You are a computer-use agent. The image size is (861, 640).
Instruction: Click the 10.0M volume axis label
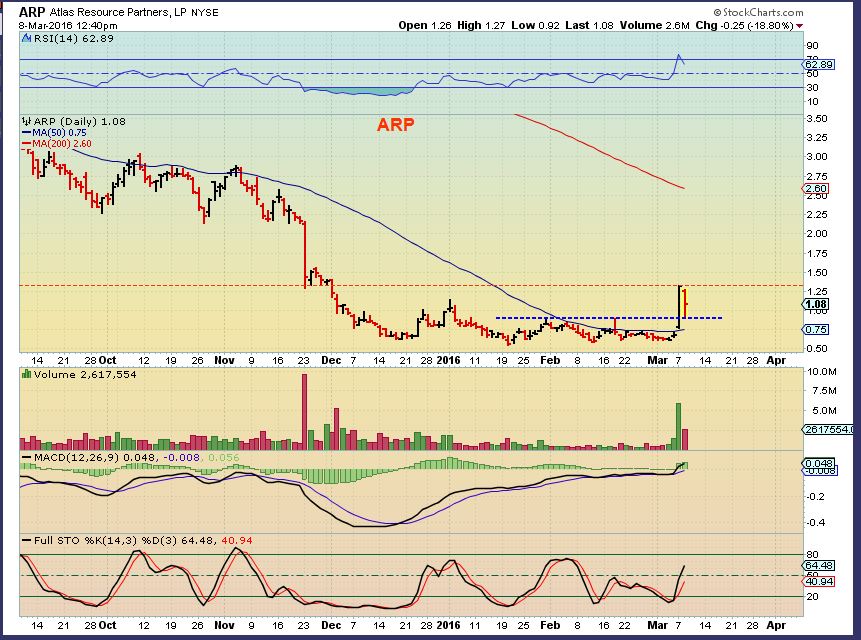click(821, 372)
